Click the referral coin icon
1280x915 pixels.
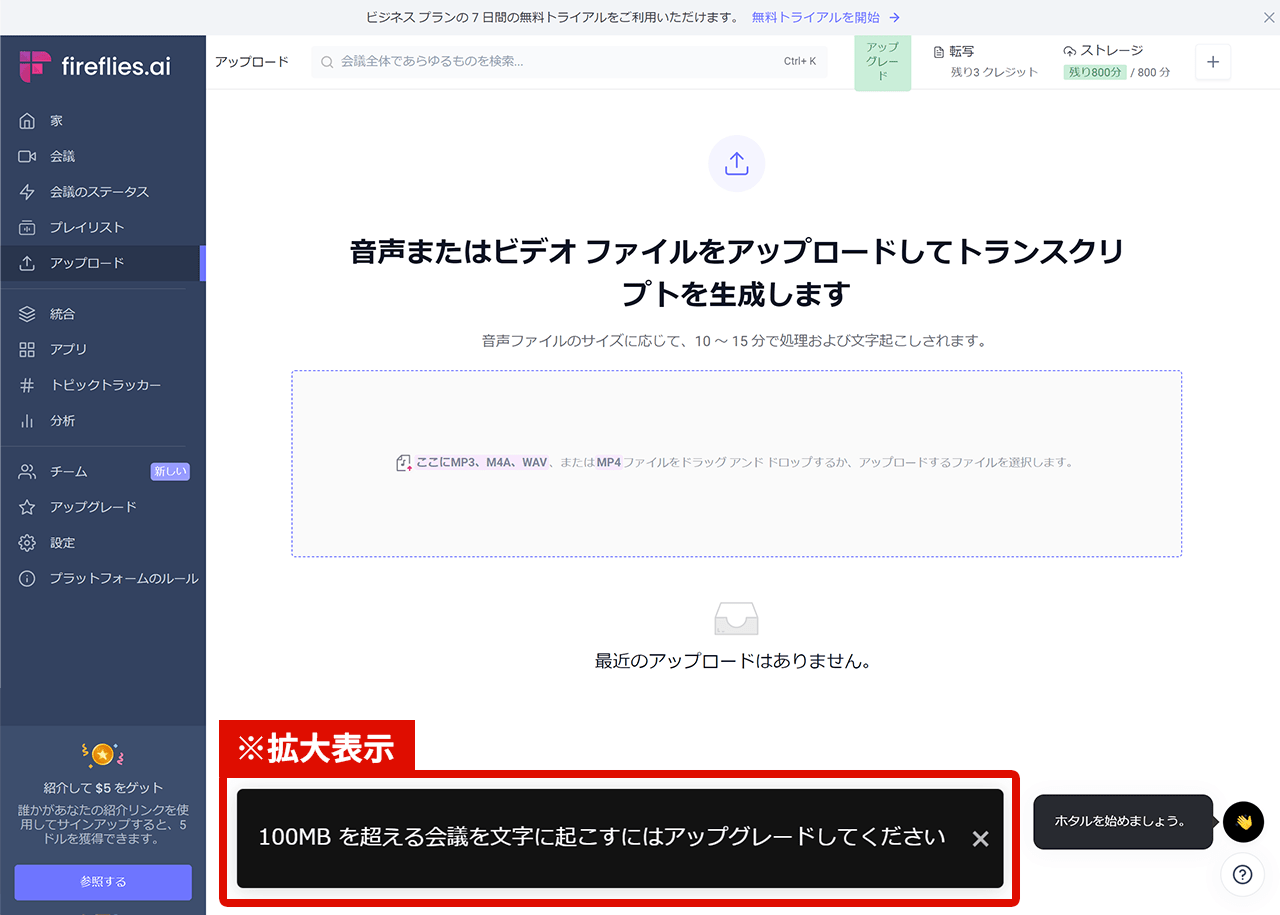(x=102, y=754)
